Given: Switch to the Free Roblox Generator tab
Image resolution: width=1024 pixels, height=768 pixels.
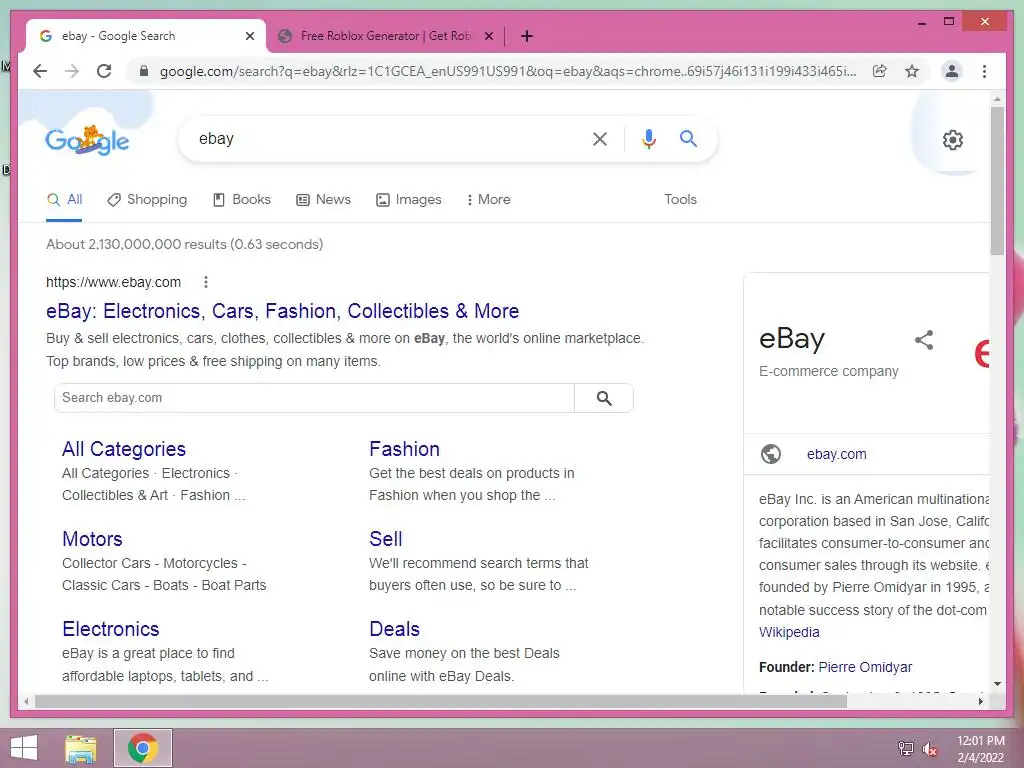Looking at the screenshot, I should pyautogui.click(x=385, y=36).
